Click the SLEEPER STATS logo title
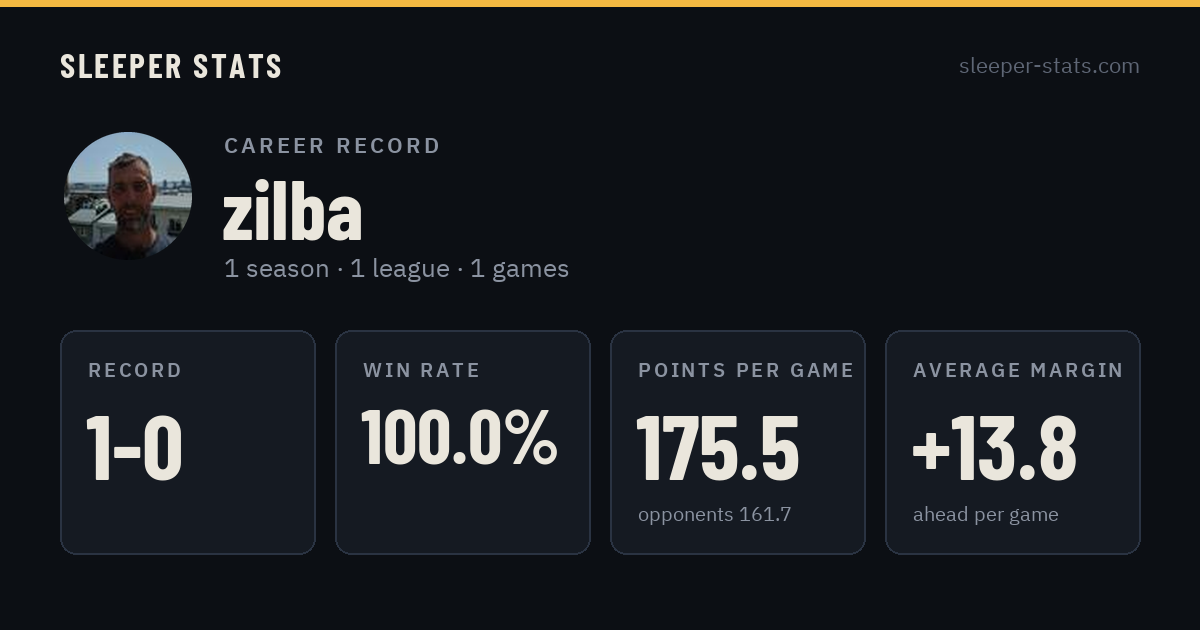Viewport: 1200px width, 630px height. tap(171, 67)
